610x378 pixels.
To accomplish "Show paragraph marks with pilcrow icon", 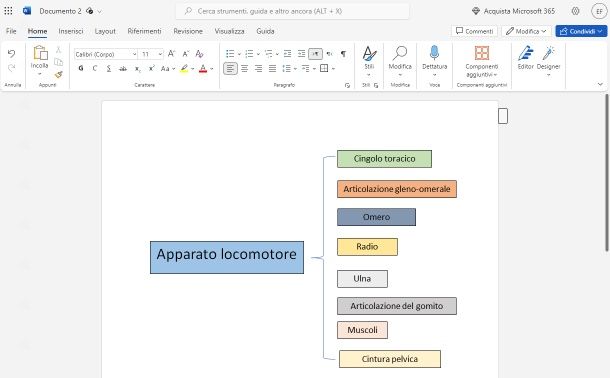I will coord(343,54).
